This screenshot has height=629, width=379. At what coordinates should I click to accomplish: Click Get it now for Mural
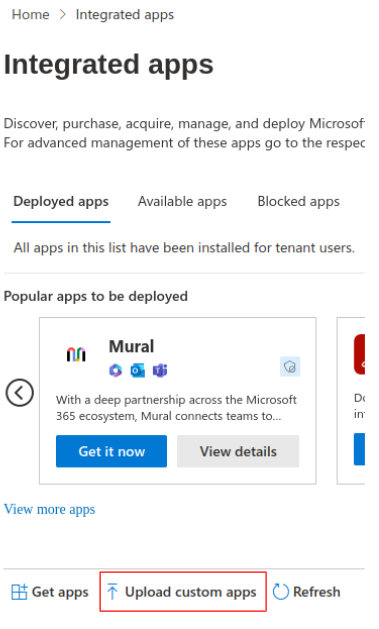tap(111, 451)
